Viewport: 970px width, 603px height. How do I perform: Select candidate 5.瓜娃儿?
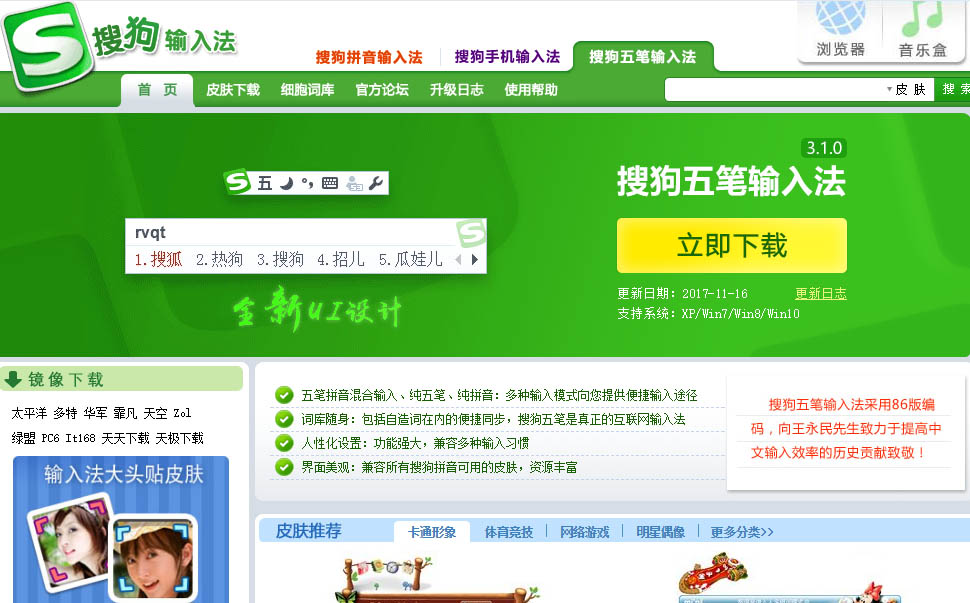(x=411, y=259)
